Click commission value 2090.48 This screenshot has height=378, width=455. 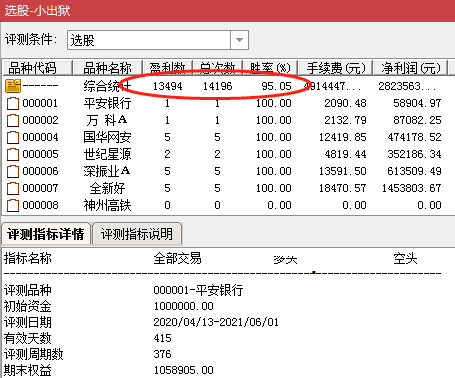[x=345, y=103]
